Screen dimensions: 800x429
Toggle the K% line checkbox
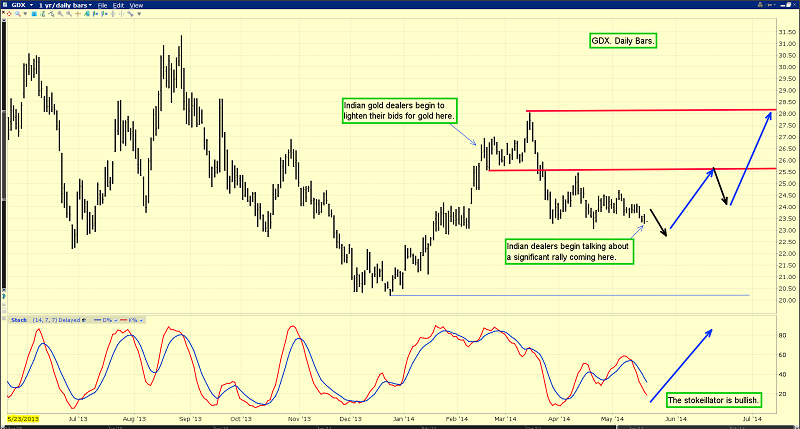141,320
